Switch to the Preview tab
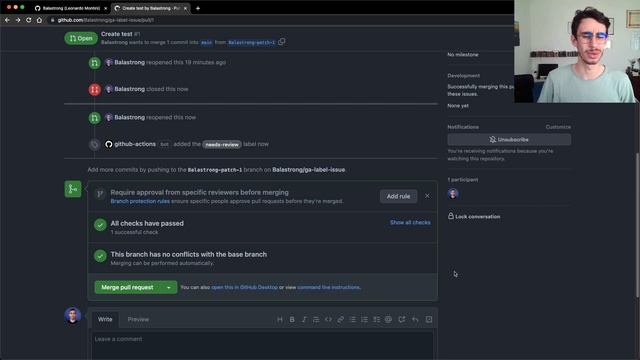Viewport: 640px width, 360px height. coord(138,320)
